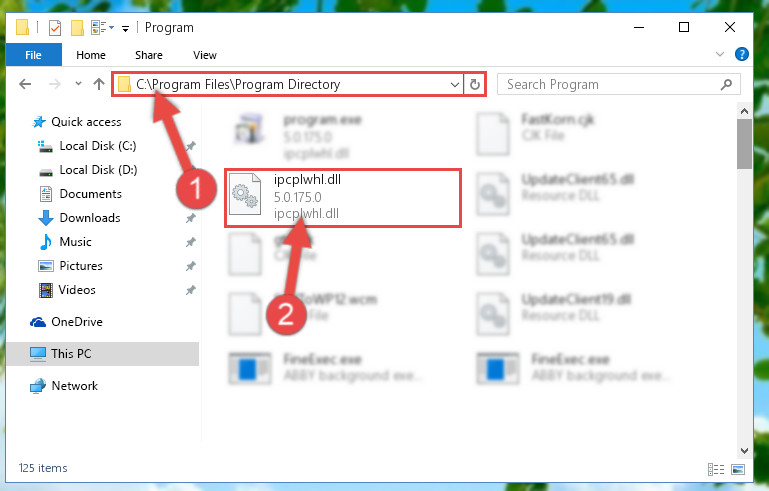Minimize the Program window
The width and height of the screenshot is (769, 491).
click(x=639, y=27)
